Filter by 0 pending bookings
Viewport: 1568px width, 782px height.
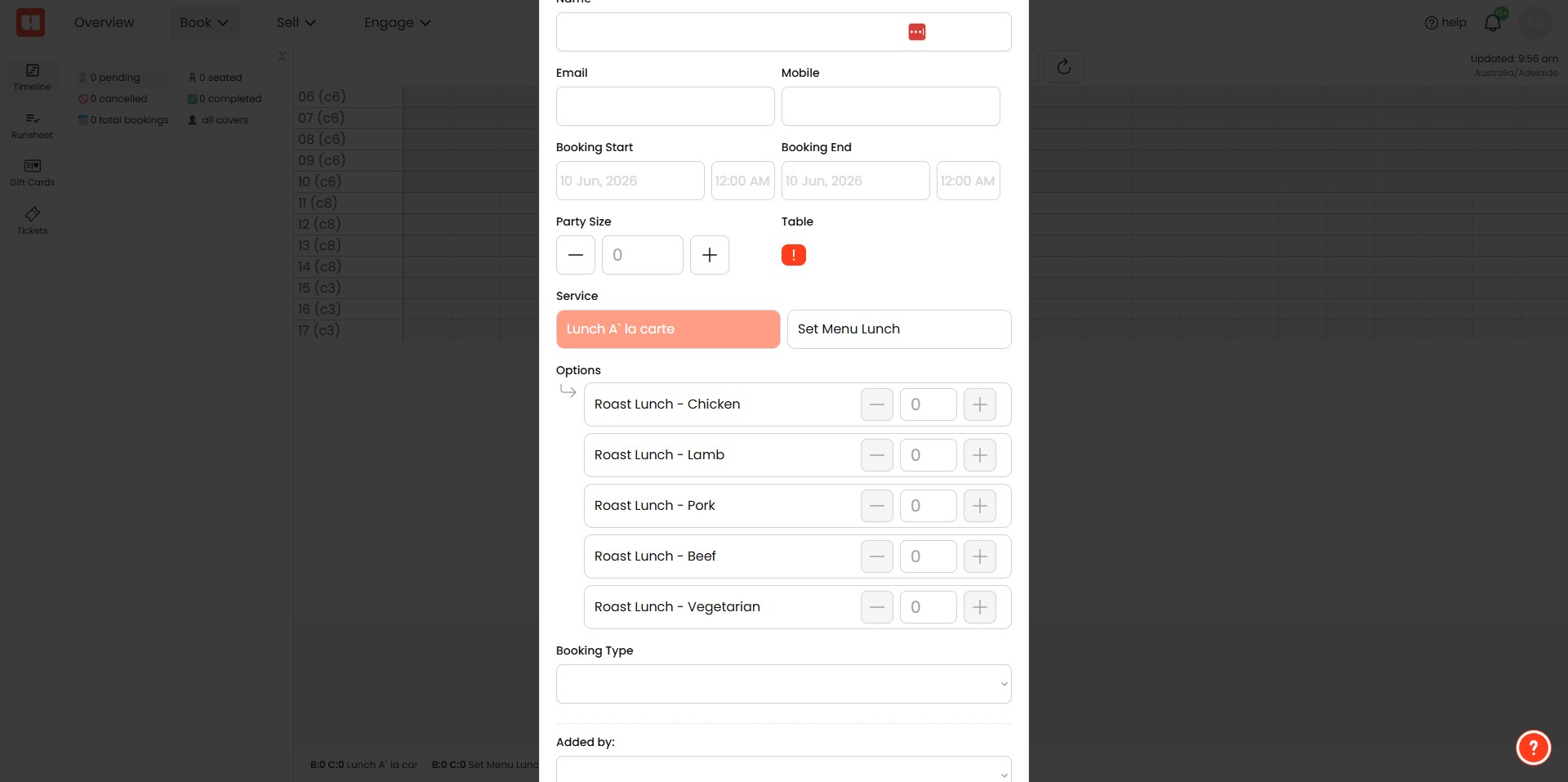click(109, 78)
